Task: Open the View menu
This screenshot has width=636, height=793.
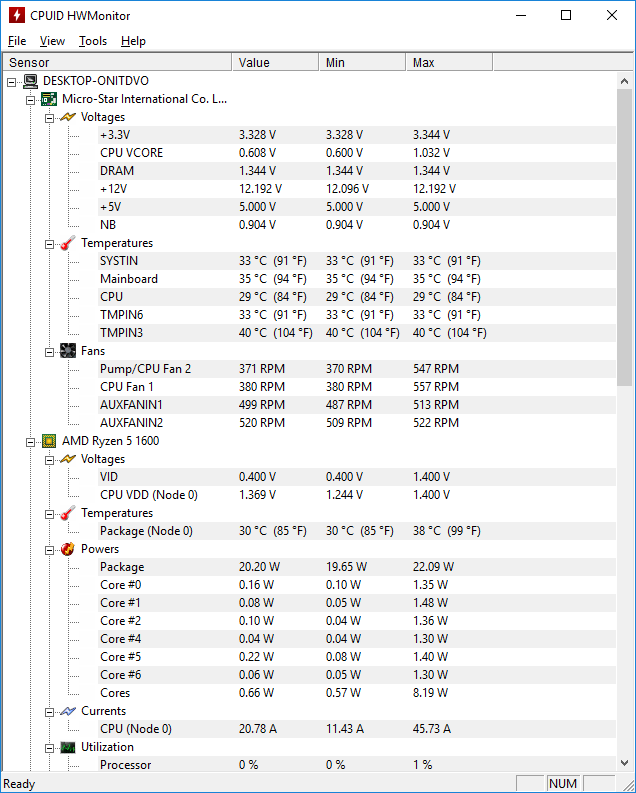Action: [x=52, y=41]
